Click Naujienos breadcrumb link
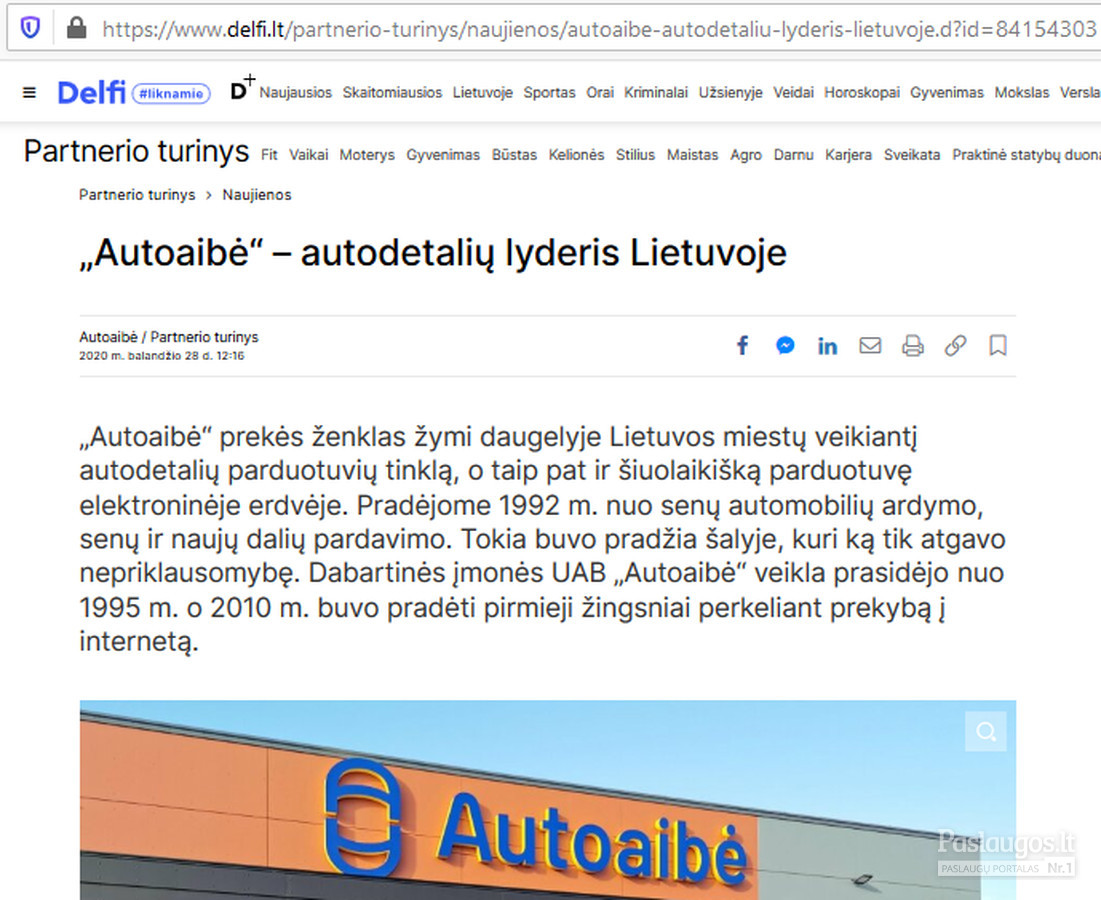The height and width of the screenshot is (900, 1101). [x=257, y=195]
